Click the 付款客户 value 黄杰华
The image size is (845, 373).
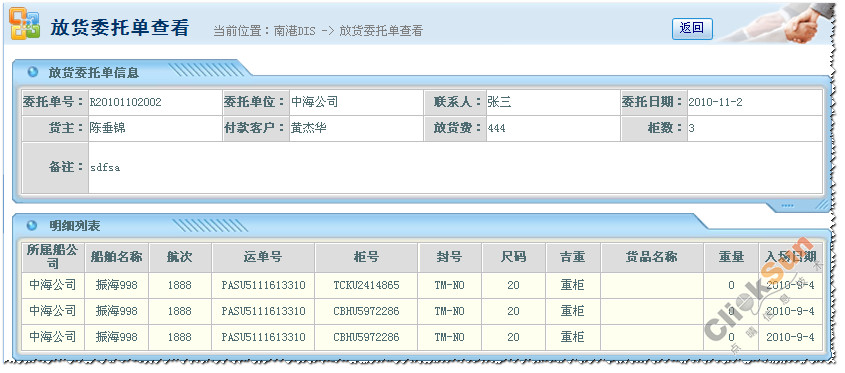[309, 128]
